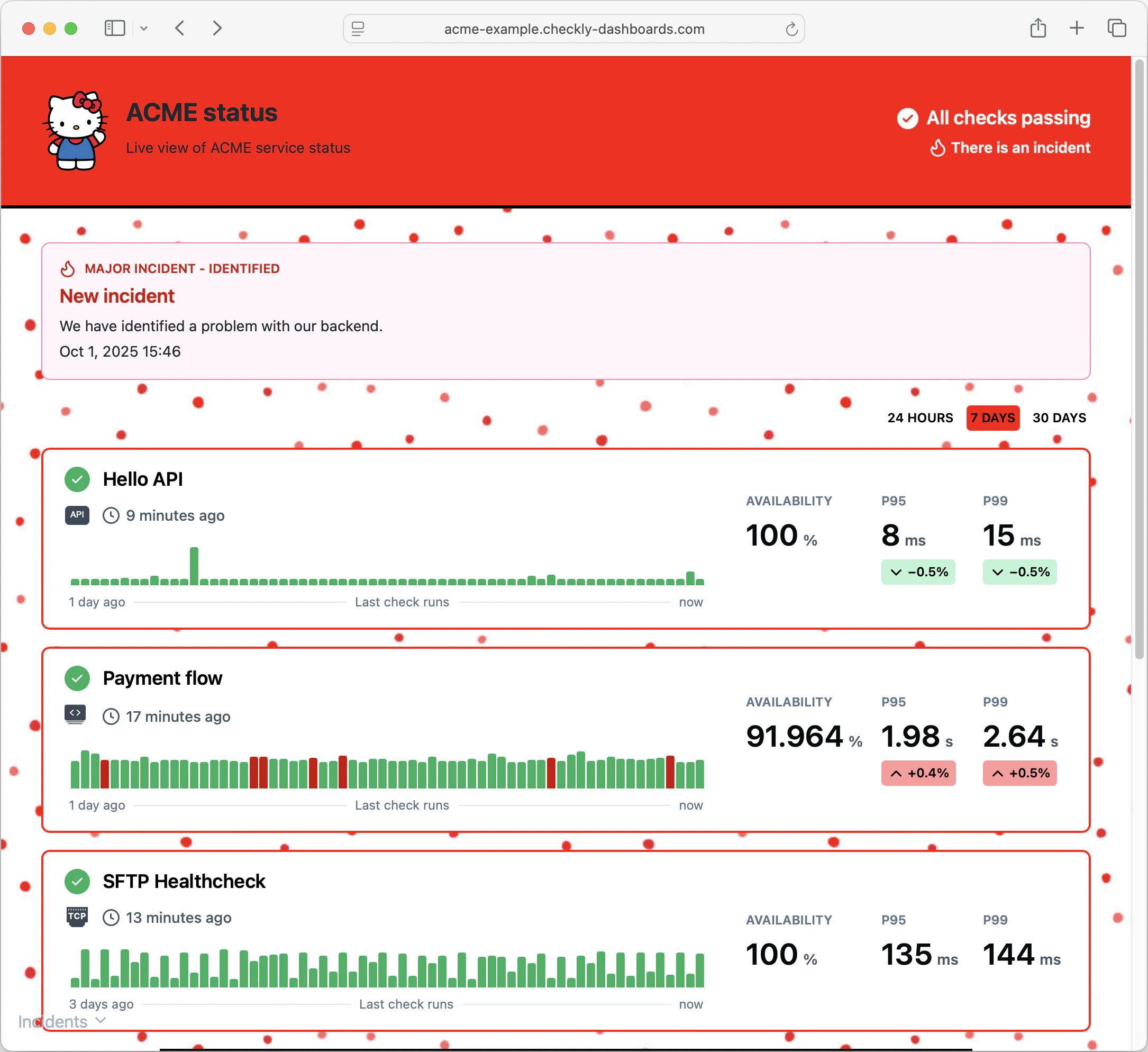This screenshot has height=1052, width=1148.
Task: Click Safari's Share icon
Action: coord(1037,28)
